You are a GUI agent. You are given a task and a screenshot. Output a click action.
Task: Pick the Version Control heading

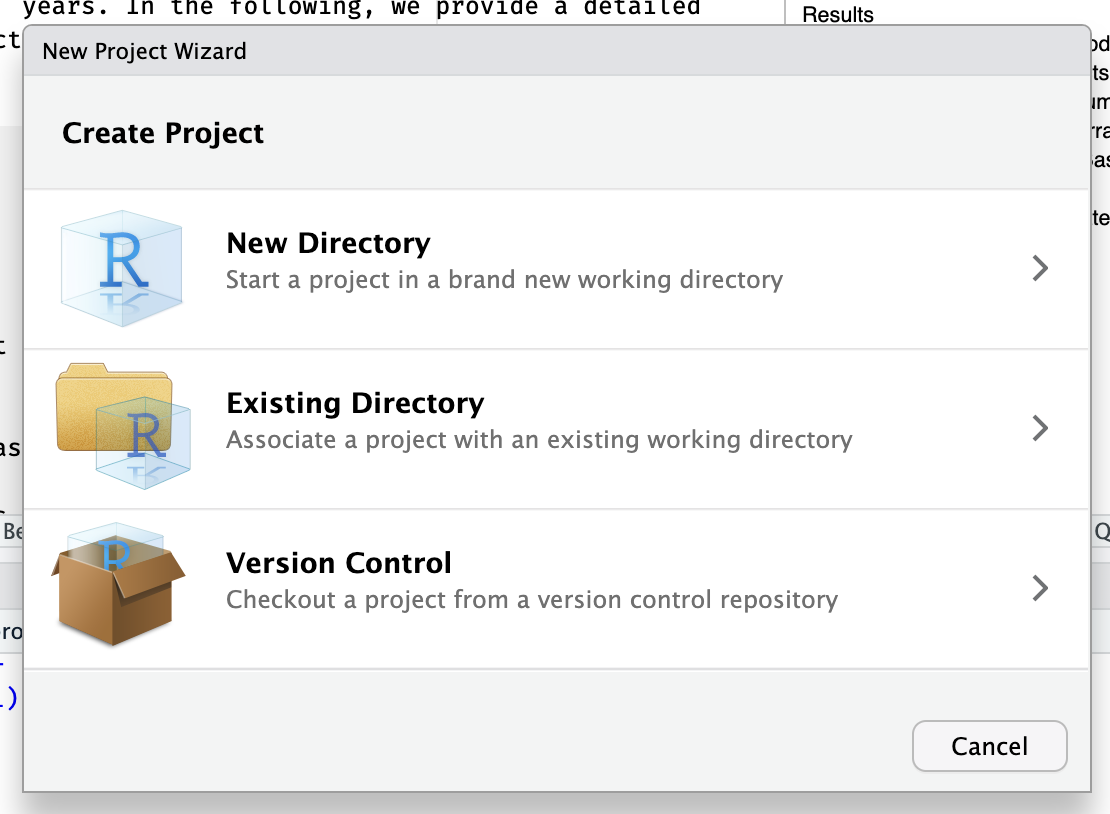[x=339, y=563]
